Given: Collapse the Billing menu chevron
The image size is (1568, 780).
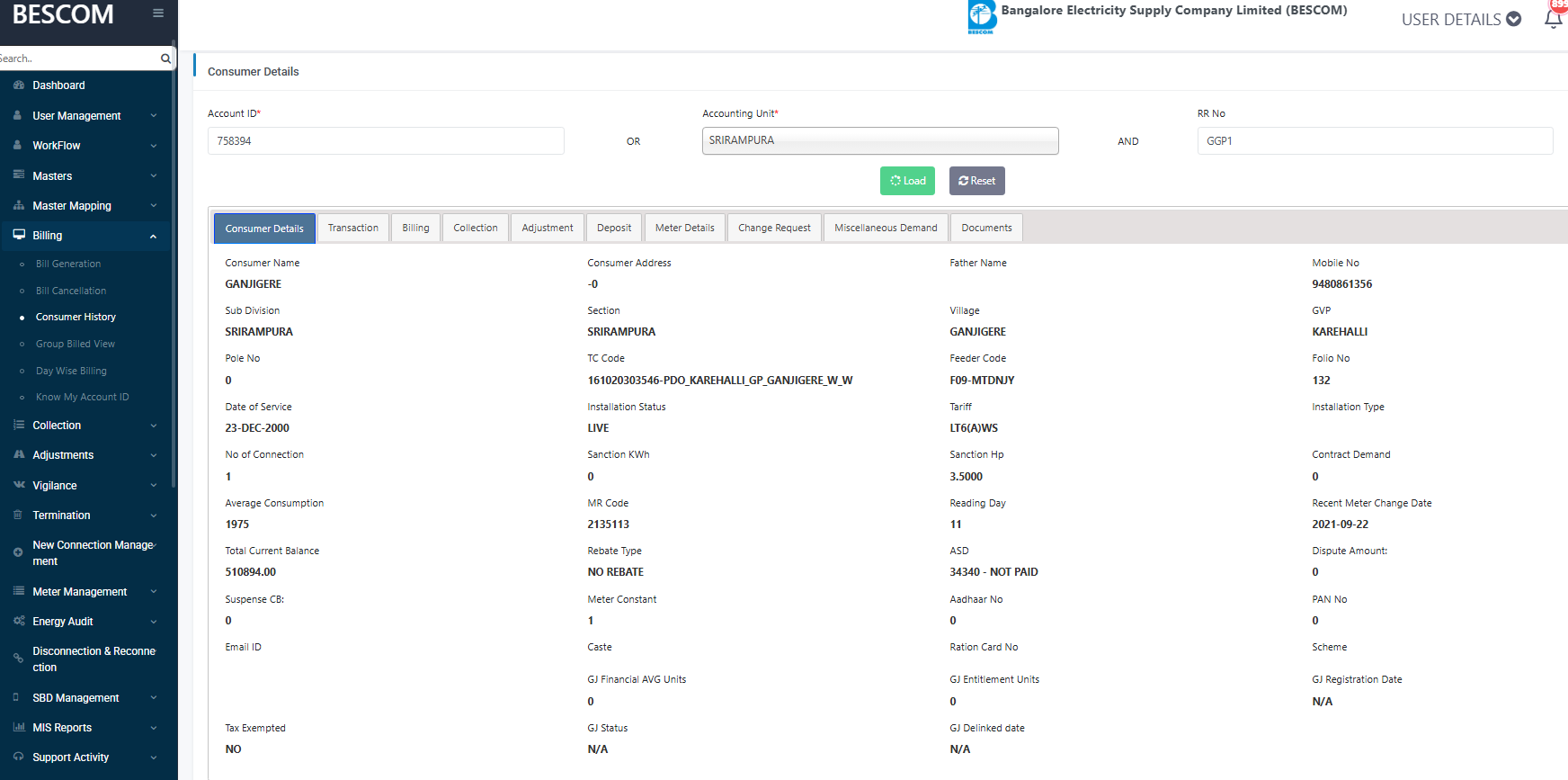Looking at the screenshot, I should click(x=154, y=236).
